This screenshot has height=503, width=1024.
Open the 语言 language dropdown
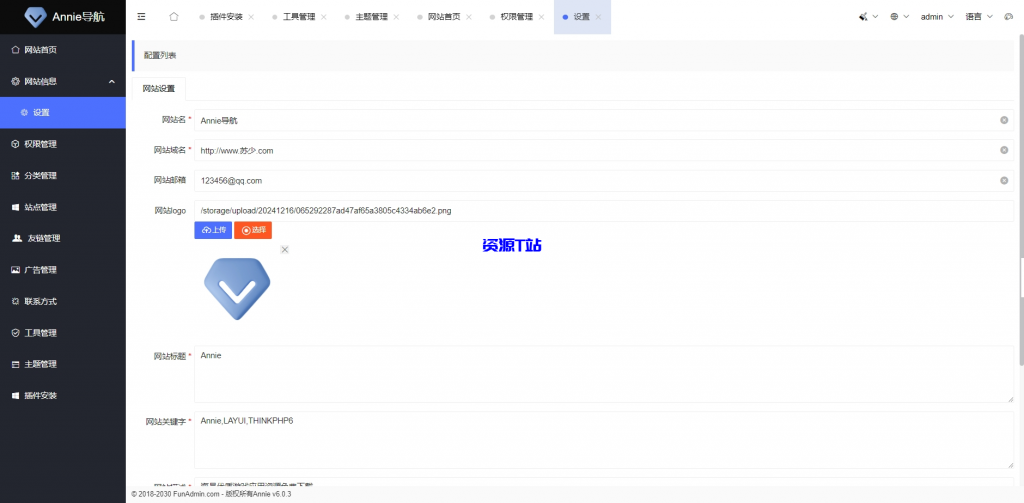click(979, 17)
